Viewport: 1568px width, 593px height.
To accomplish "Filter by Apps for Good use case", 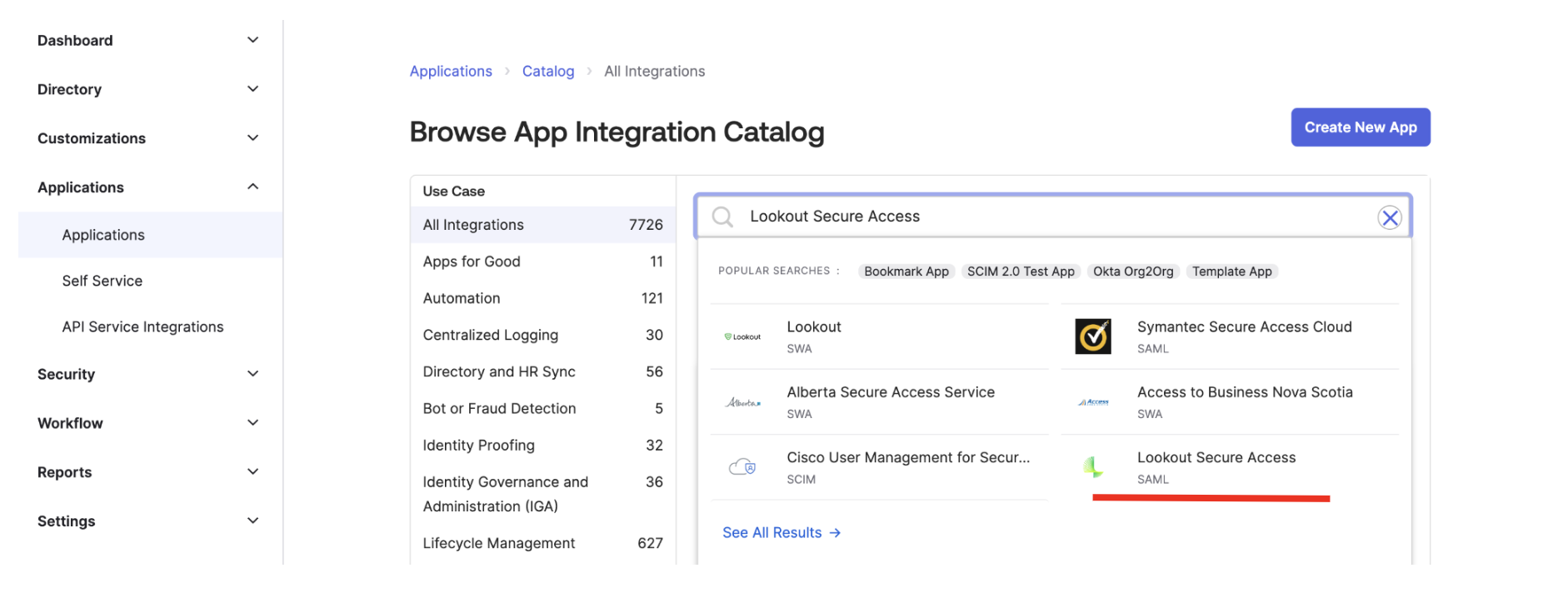I will 542,262.
